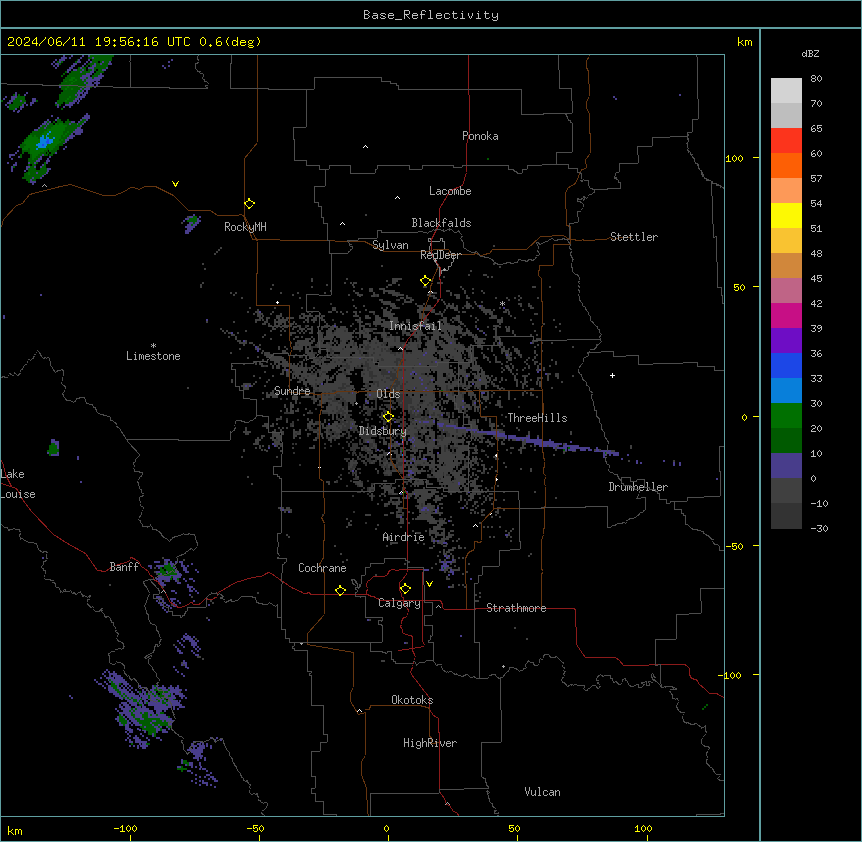Click the Okotoks city label
The height and width of the screenshot is (842, 862).
pyautogui.click(x=412, y=700)
